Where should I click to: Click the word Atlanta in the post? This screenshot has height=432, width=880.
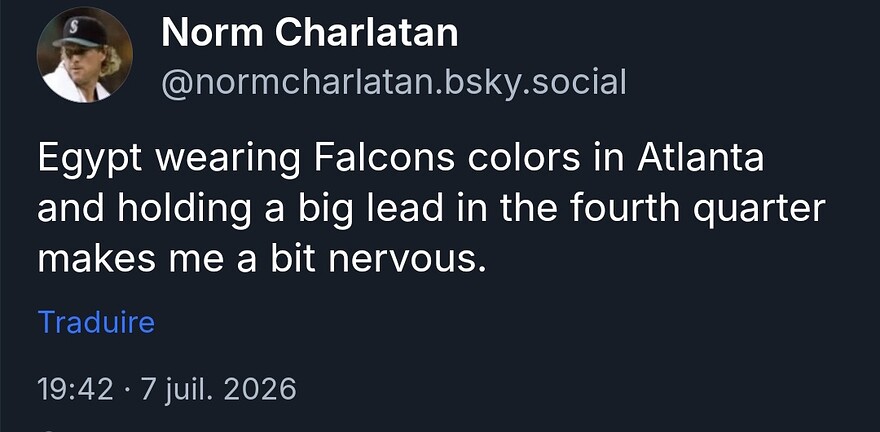(x=700, y=158)
